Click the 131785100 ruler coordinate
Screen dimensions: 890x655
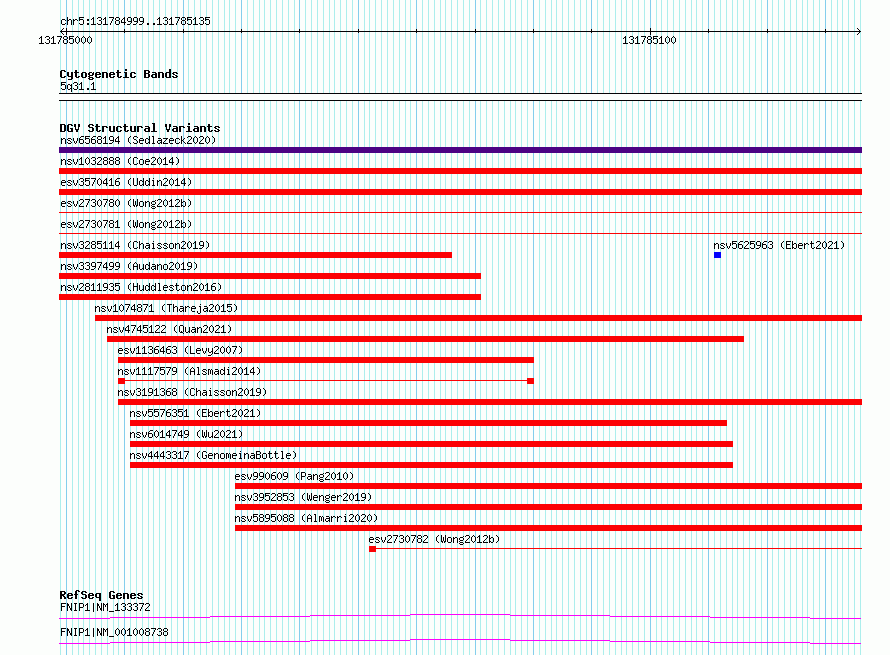pos(649,40)
